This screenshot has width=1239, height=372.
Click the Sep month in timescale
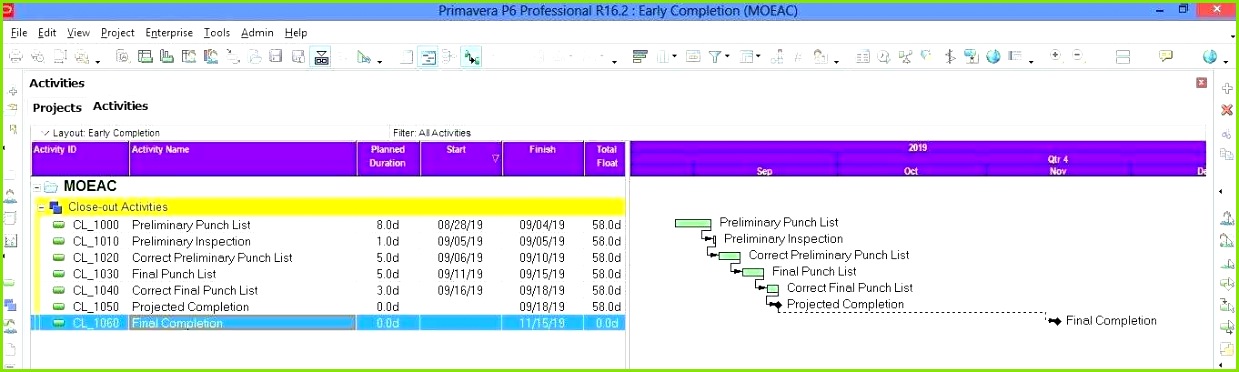click(x=764, y=171)
